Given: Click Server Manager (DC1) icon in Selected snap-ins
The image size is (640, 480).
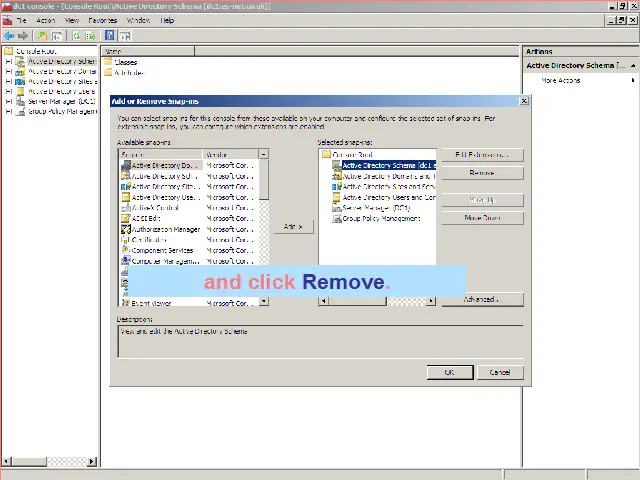Looking at the screenshot, I should [x=336, y=208].
